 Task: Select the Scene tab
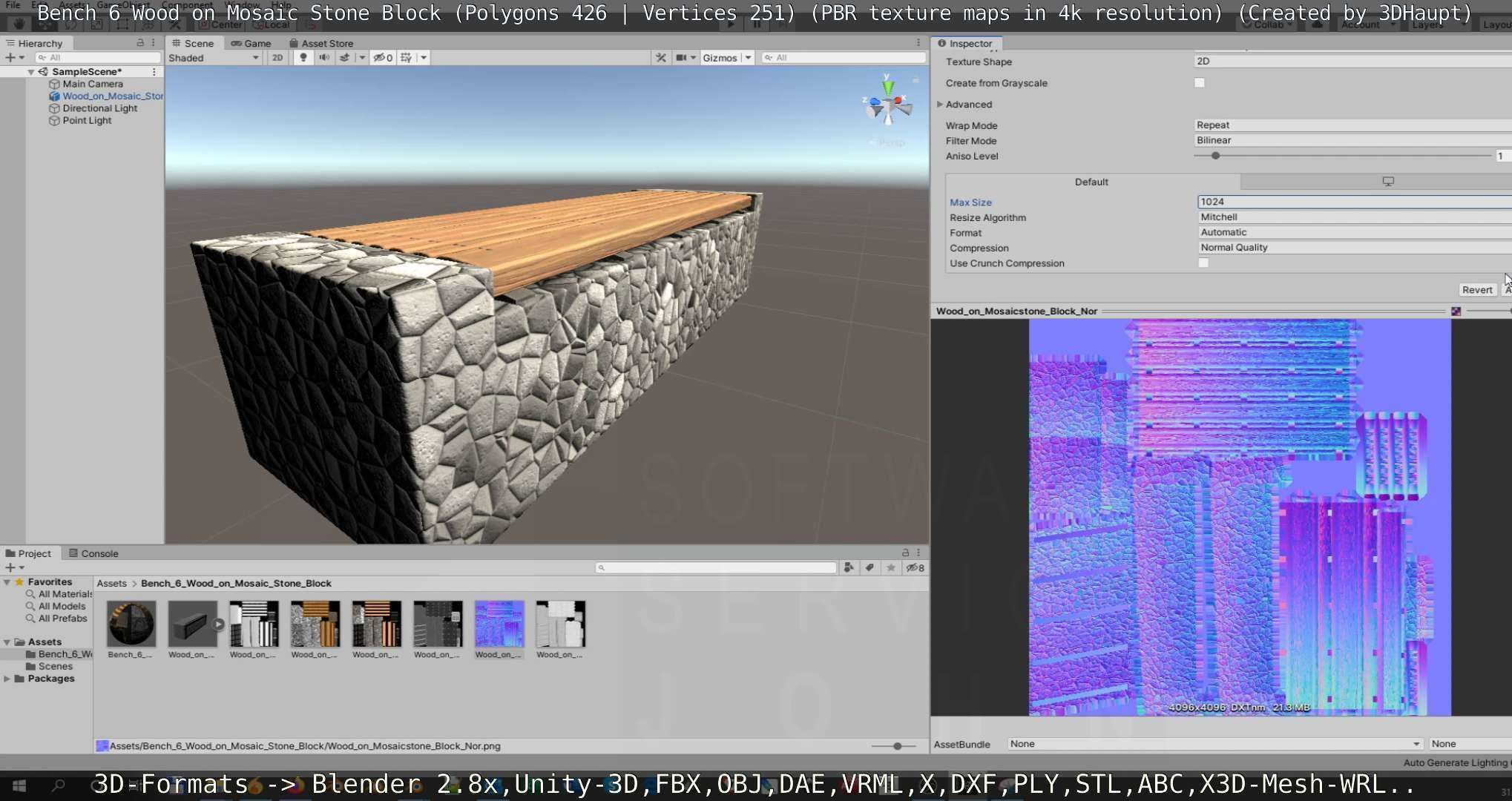(193, 43)
